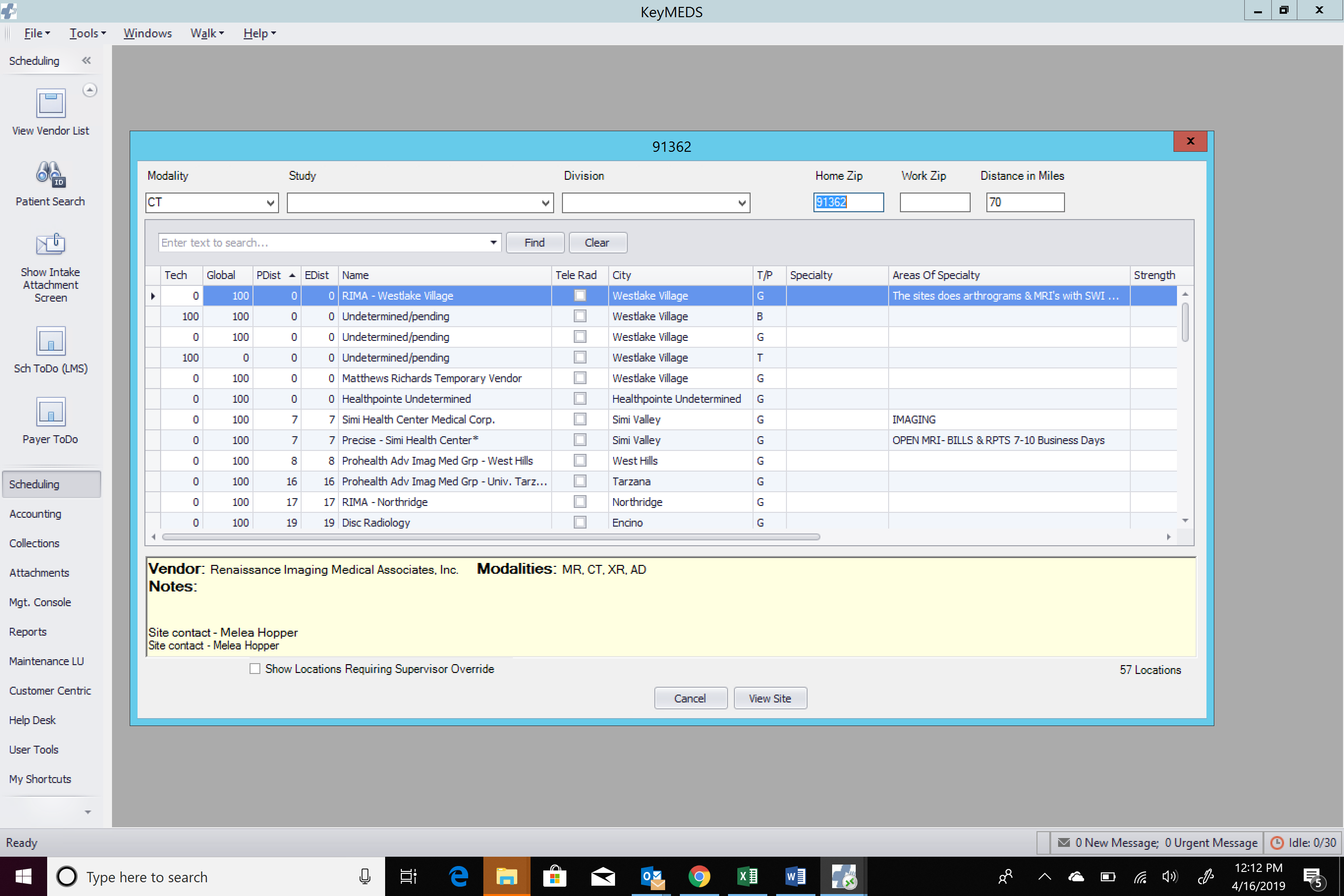Click the Find button
Viewport: 1344px width, 896px height.
click(x=534, y=242)
